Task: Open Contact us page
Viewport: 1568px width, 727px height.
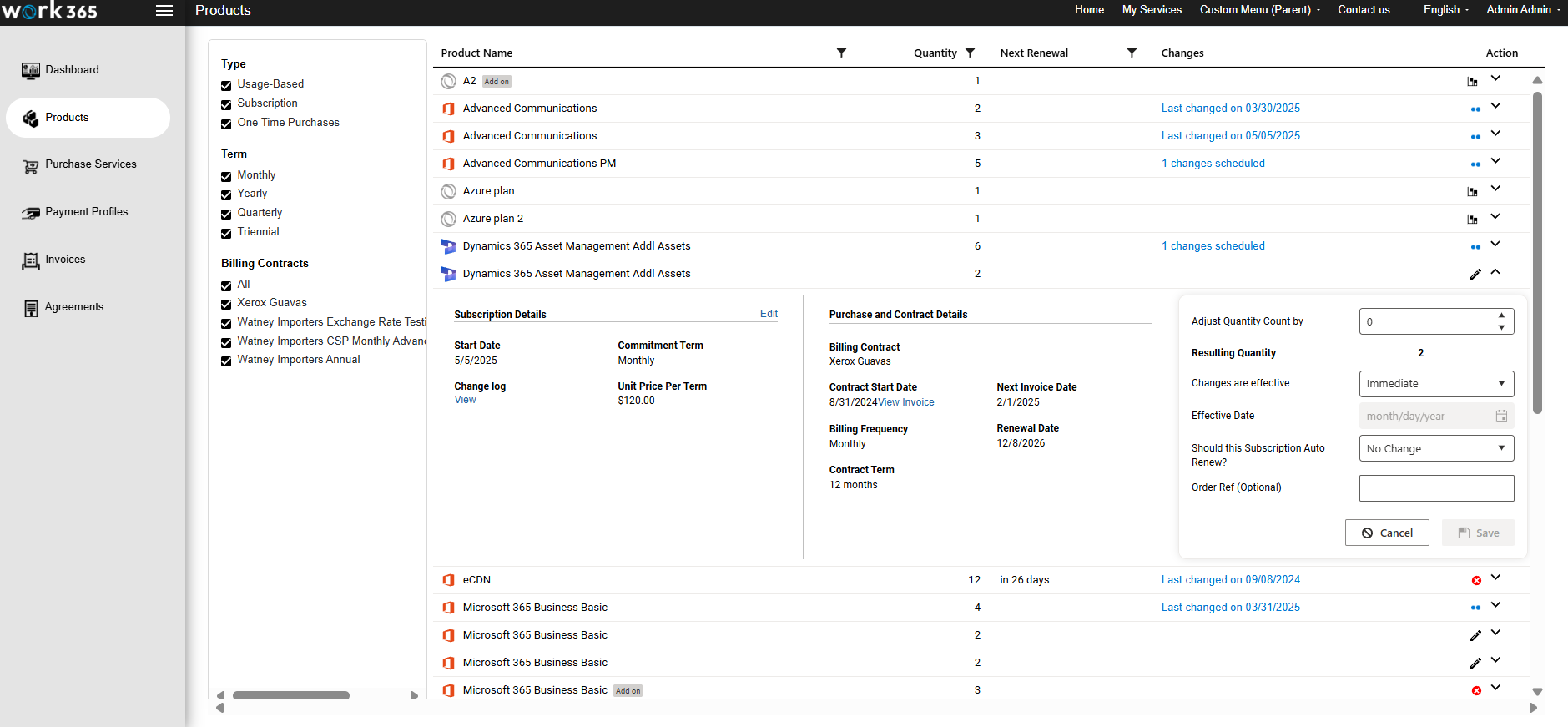Action: tap(1364, 10)
